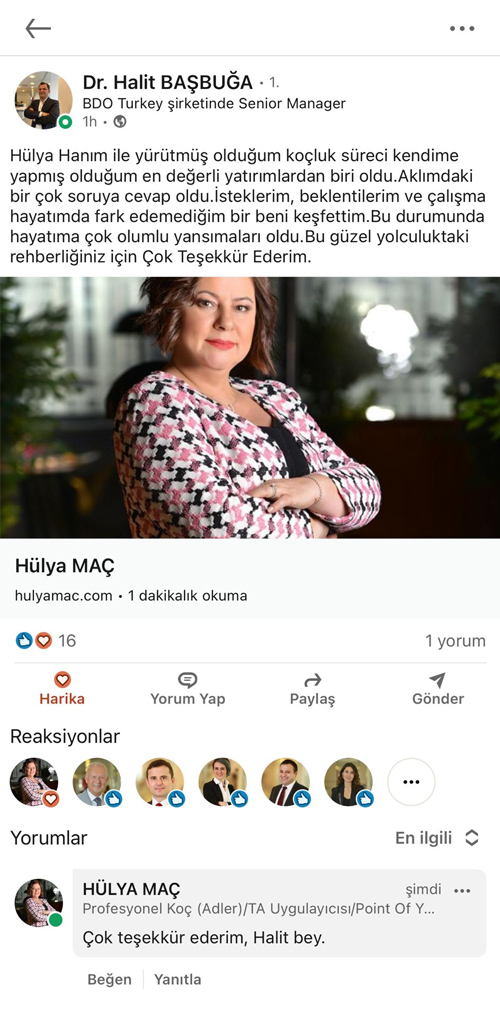Open the three-dot menu on Hülya MAÇ's comment
Viewport: 500px width, 1016px height.
[x=462, y=891]
